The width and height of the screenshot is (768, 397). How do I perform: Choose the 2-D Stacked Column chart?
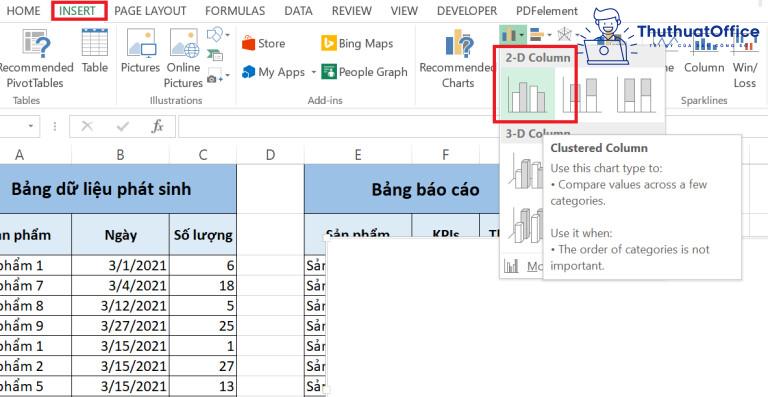point(582,94)
